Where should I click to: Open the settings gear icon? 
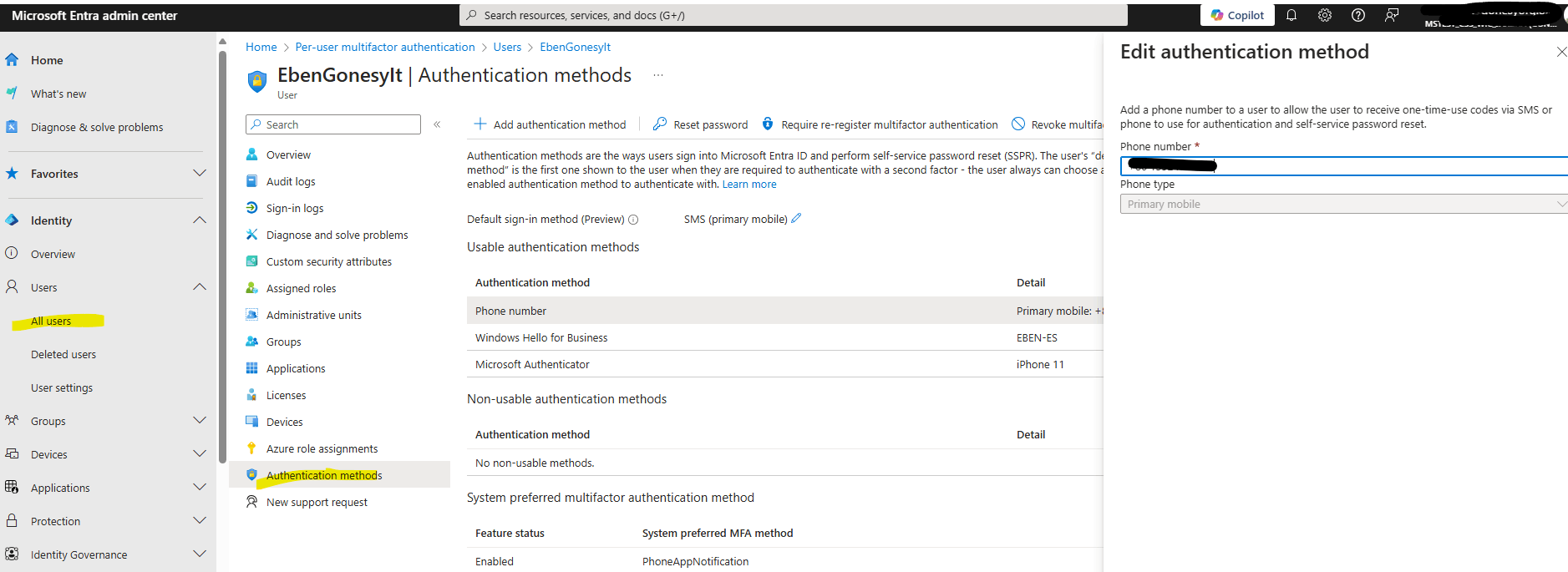pyautogui.click(x=1325, y=15)
